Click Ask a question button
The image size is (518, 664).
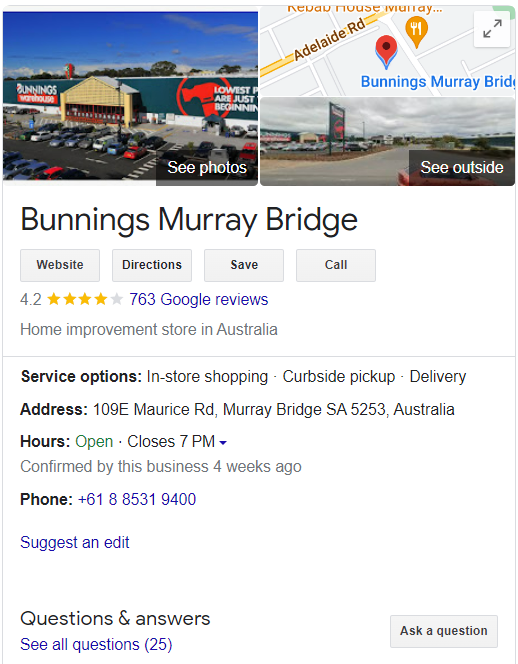pyautogui.click(x=444, y=631)
